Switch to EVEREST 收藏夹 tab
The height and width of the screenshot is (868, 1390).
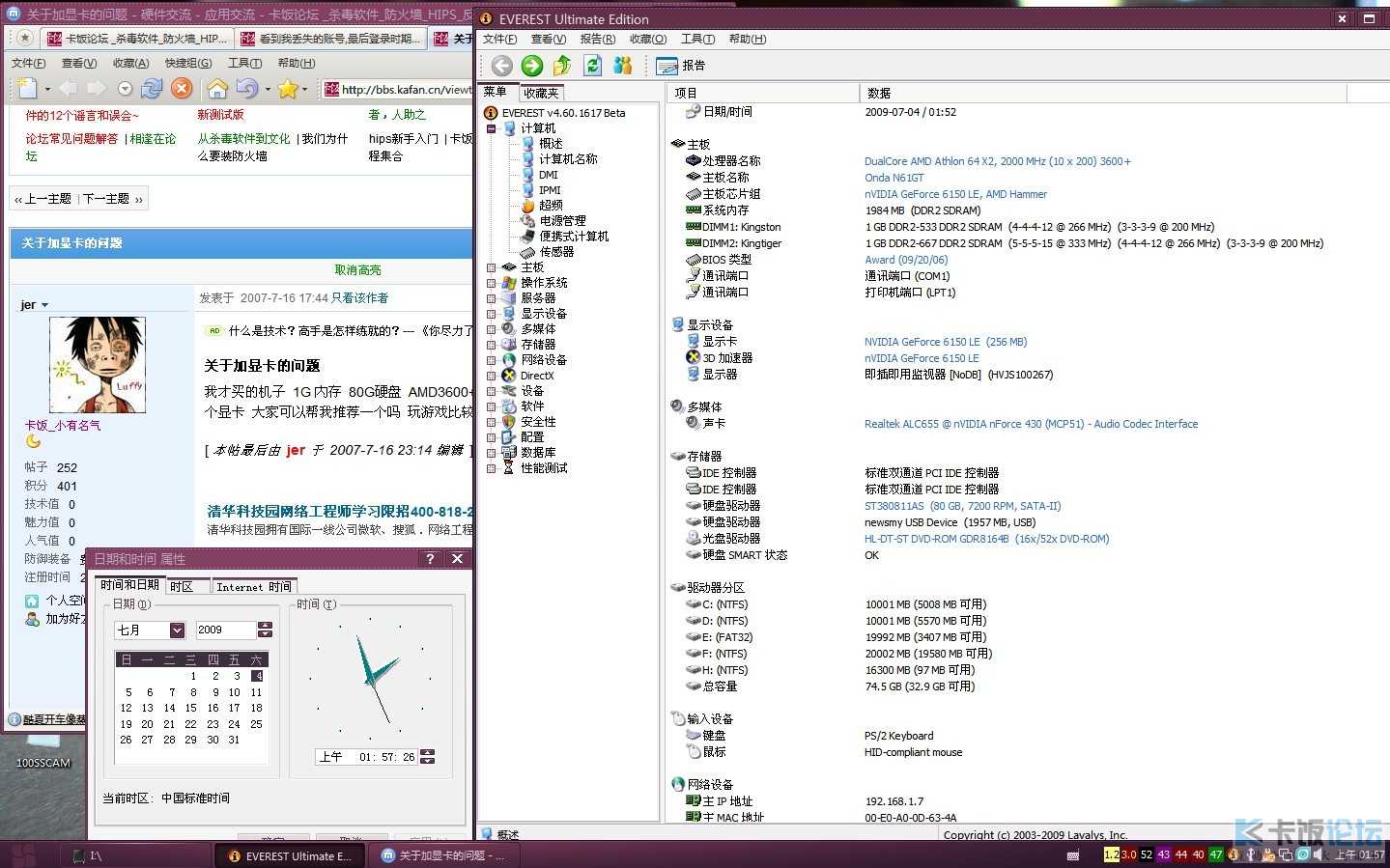point(541,93)
